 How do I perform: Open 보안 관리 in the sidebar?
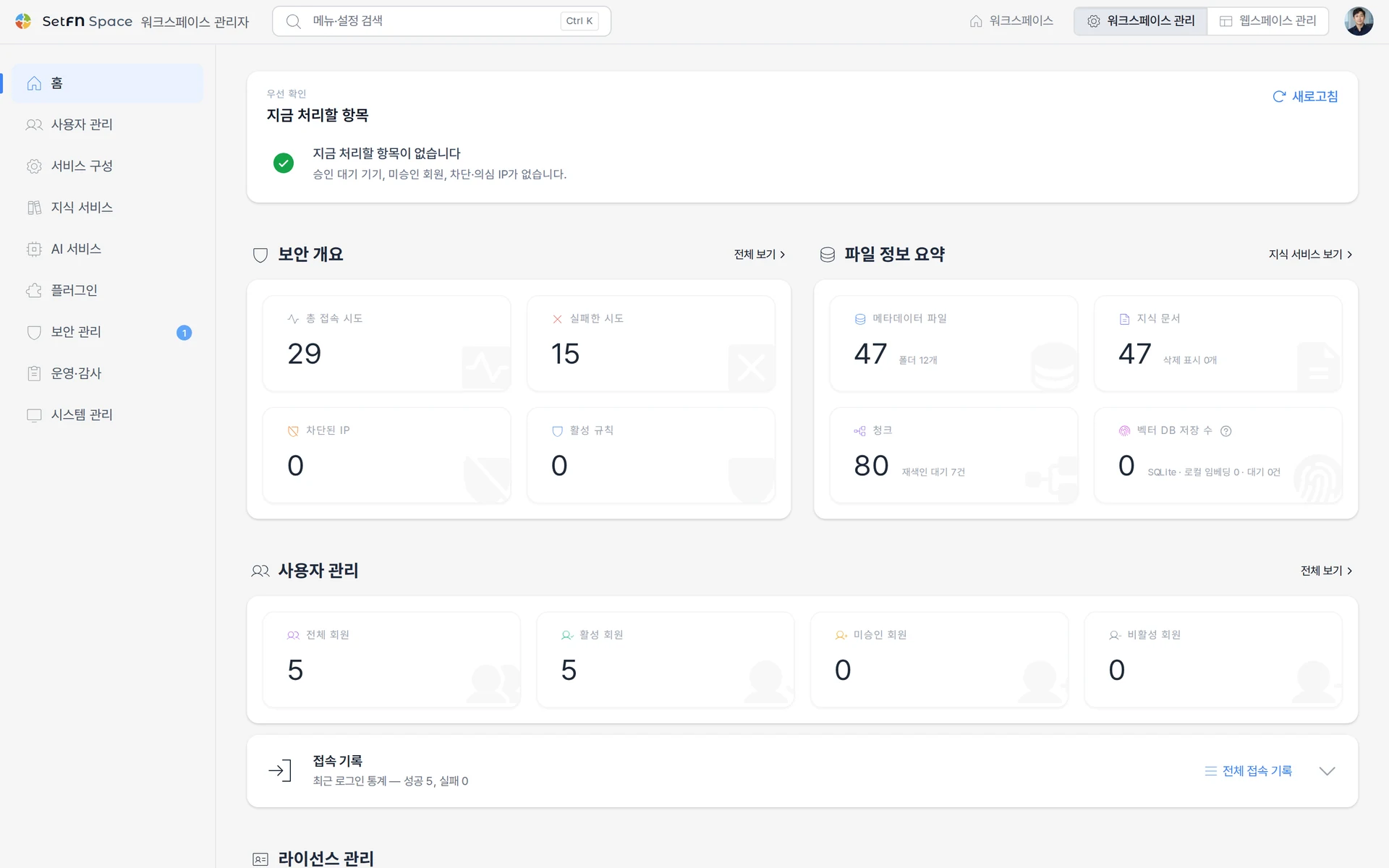point(107,332)
